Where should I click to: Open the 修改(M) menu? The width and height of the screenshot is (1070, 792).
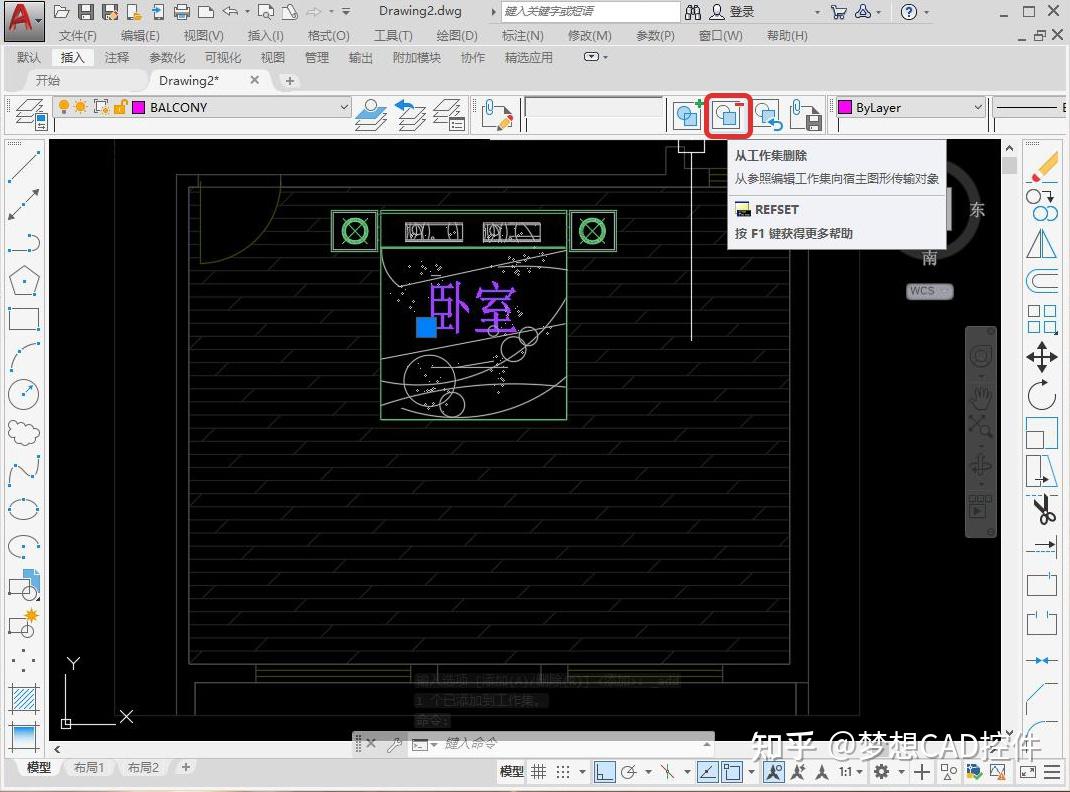click(x=590, y=35)
